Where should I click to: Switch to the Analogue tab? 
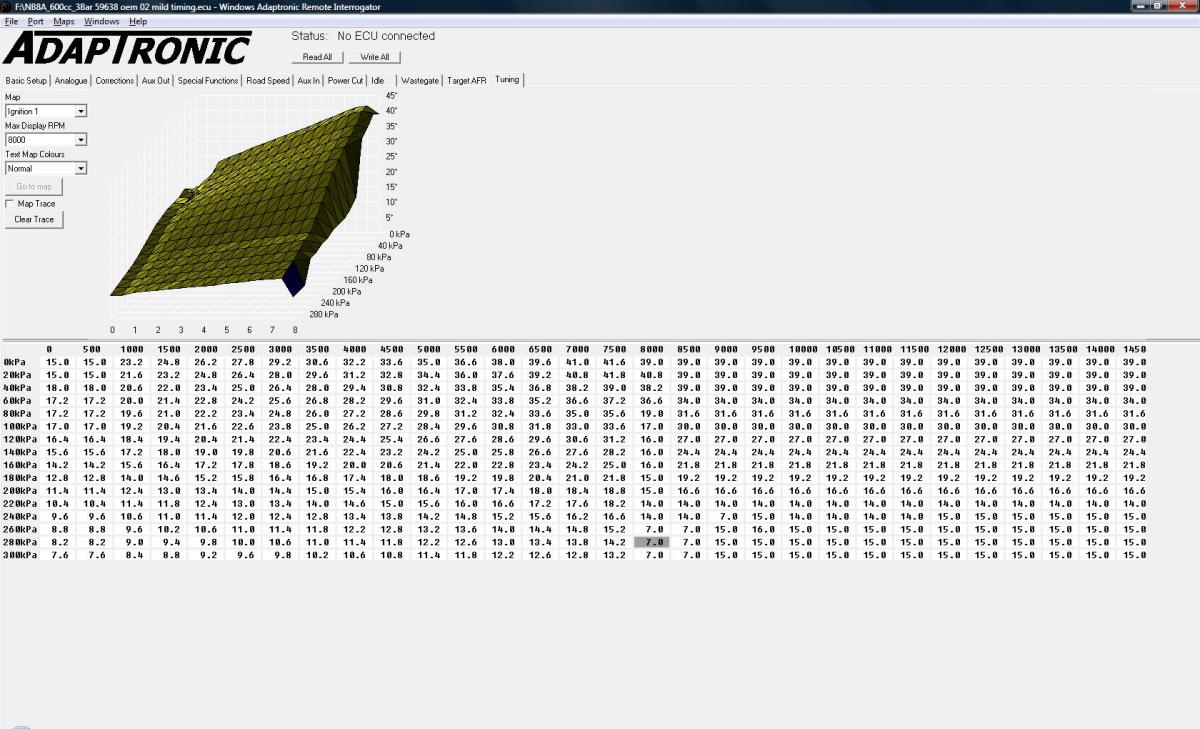[x=71, y=81]
